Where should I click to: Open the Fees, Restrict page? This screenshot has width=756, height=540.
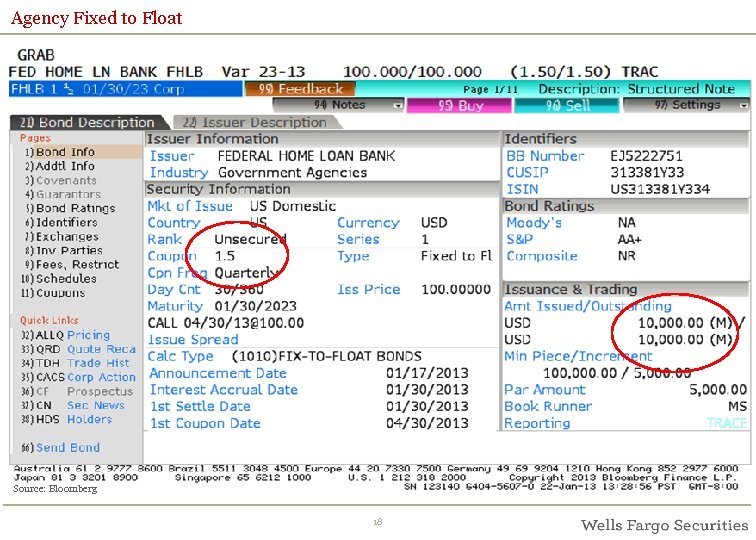click(72, 265)
